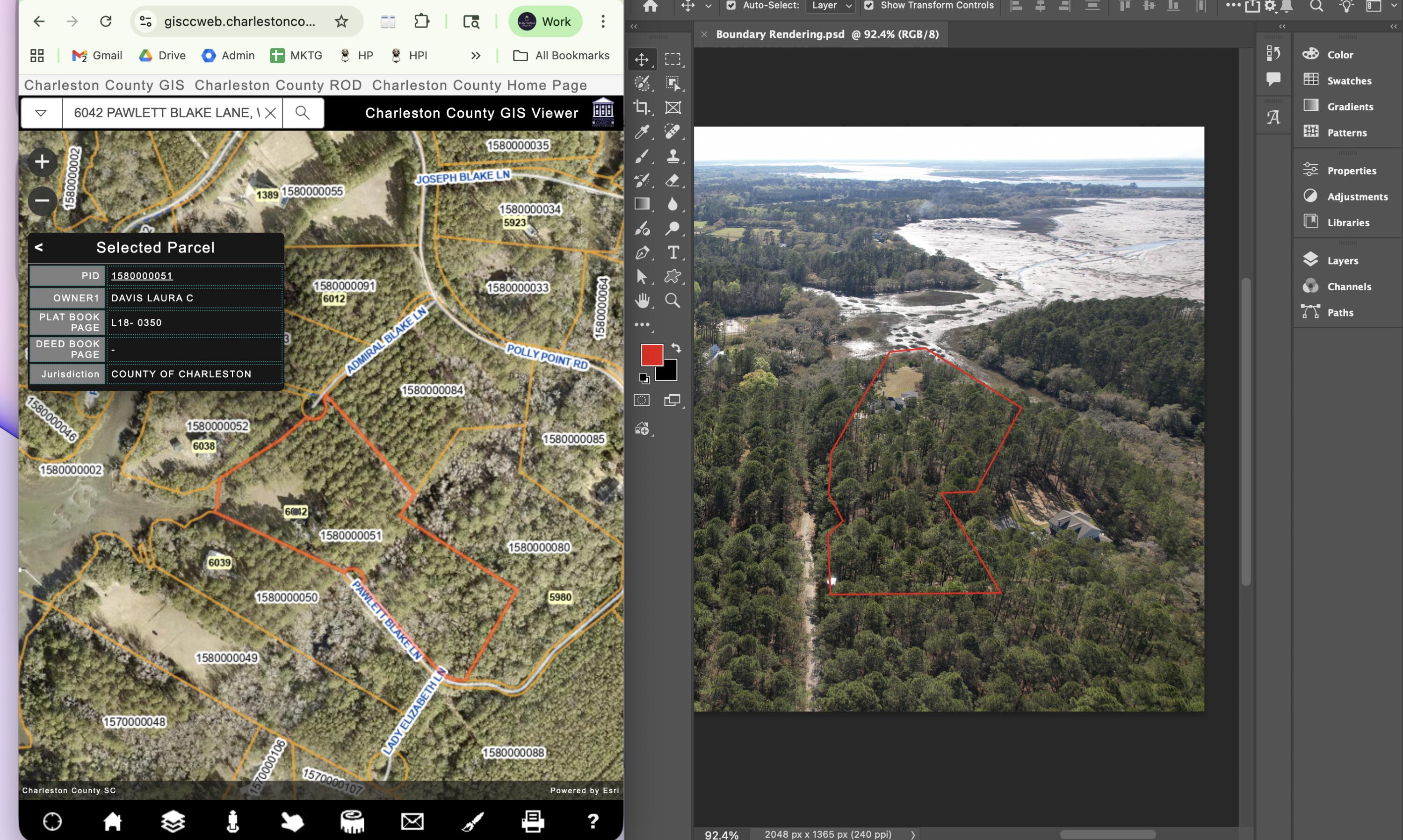Open the Auto-Select Layer dropdown
The image size is (1403, 840).
[x=831, y=6]
